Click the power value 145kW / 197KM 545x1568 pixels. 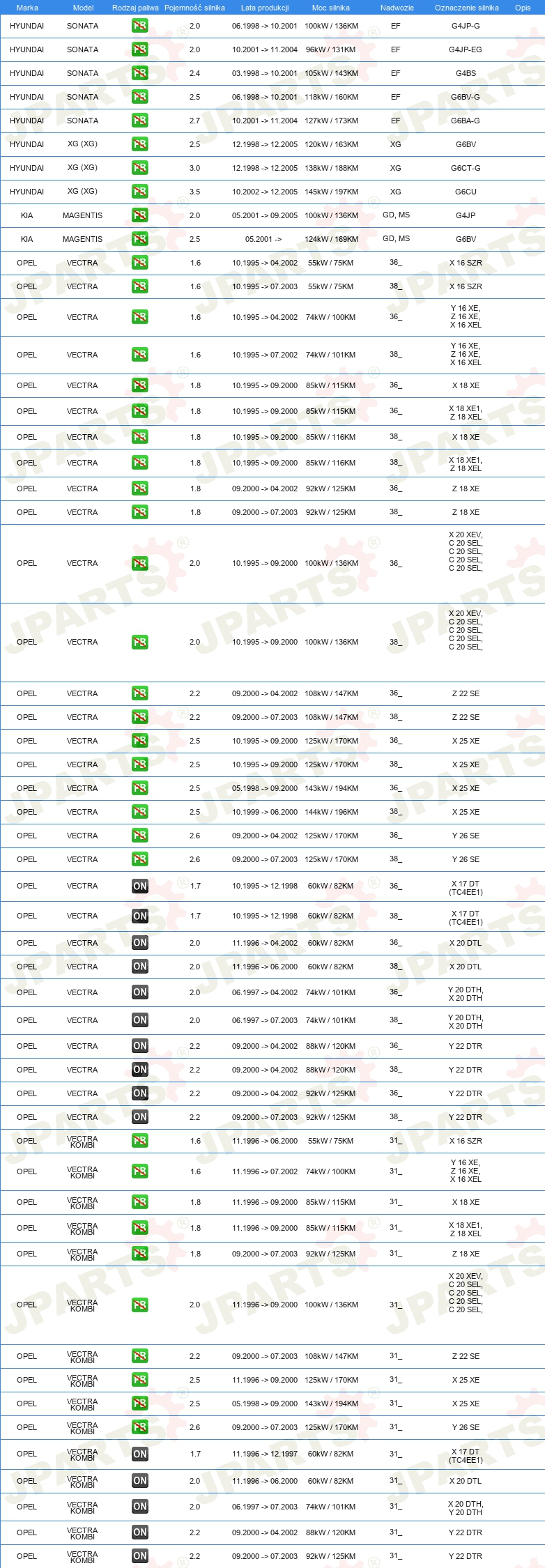331,192
